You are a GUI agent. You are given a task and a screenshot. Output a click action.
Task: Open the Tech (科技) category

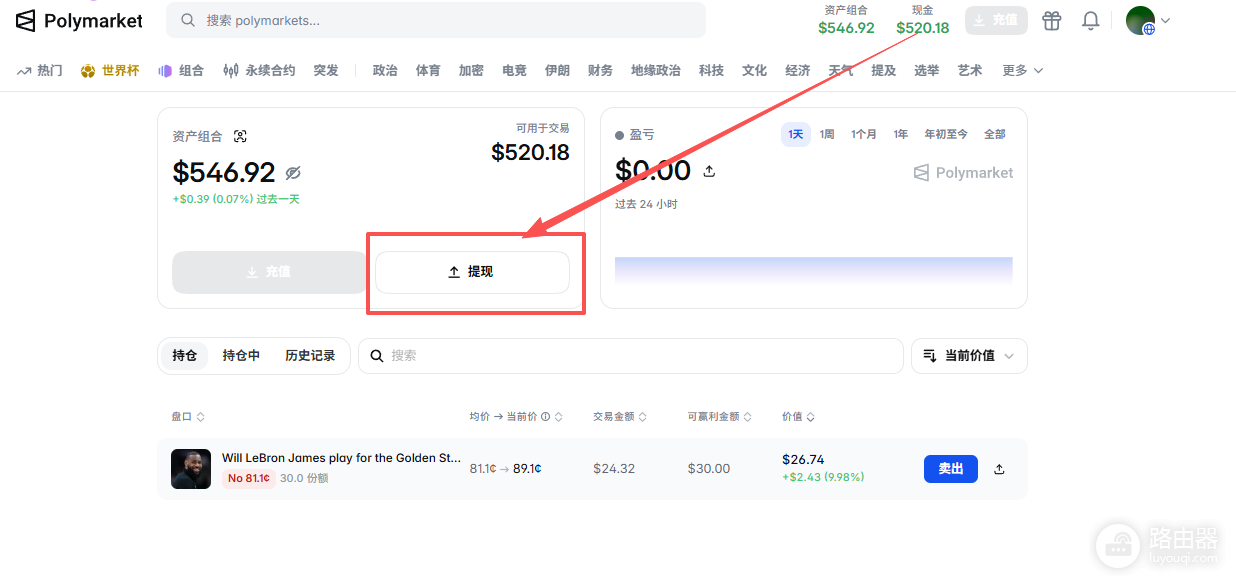[x=711, y=70]
